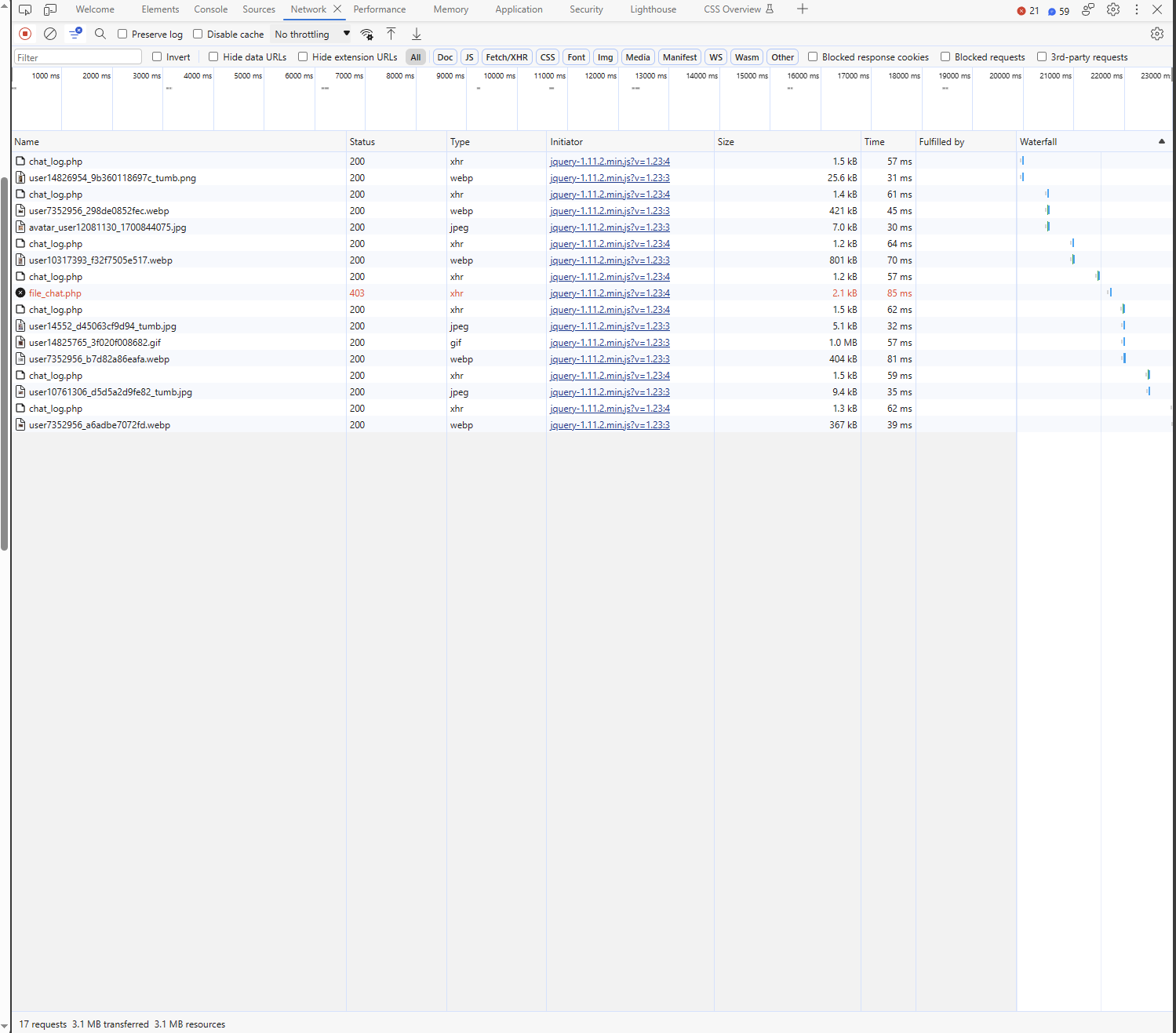The width and height of the screenshot is (1176, 1033).
Task: Check Blocked response cookies
Action: point(813,56)
